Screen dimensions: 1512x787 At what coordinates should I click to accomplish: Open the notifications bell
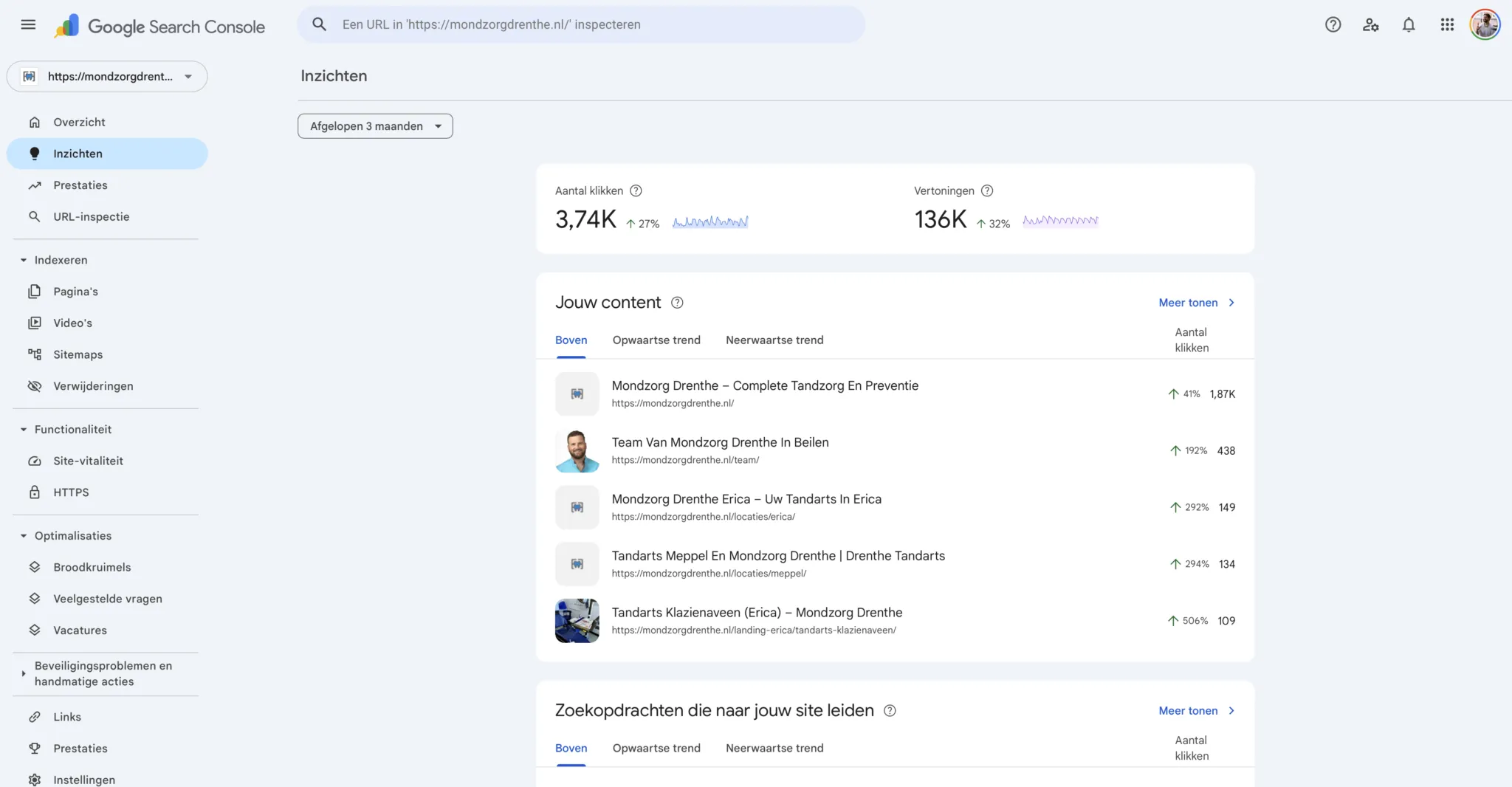pos(1409,25)
